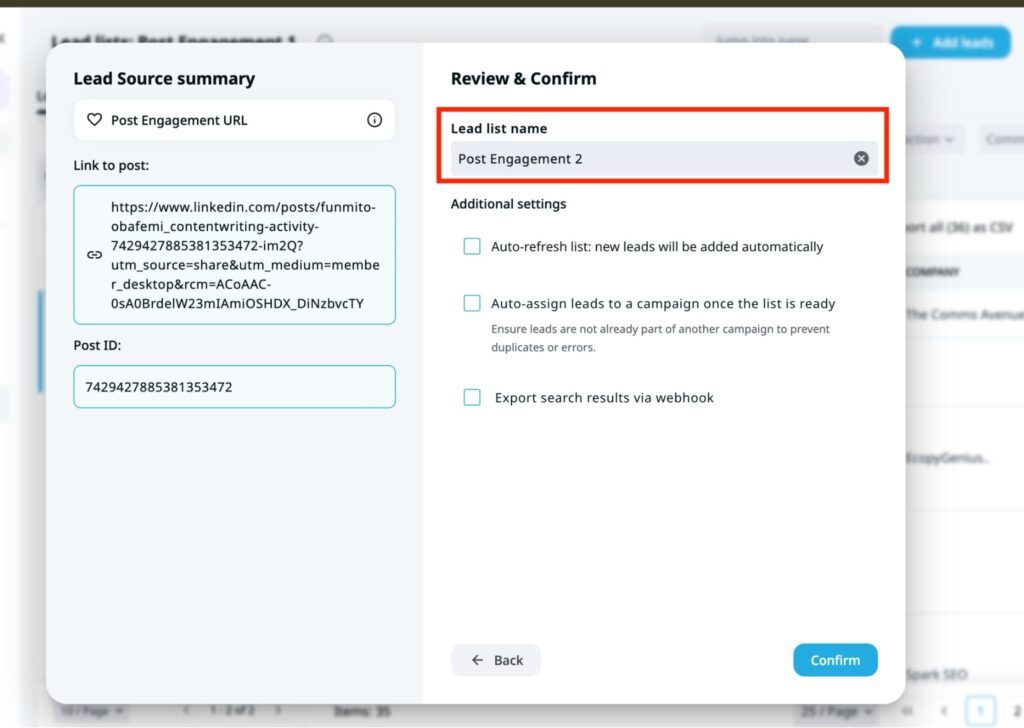Clear the Lead list name field

[x=861, y=159]
